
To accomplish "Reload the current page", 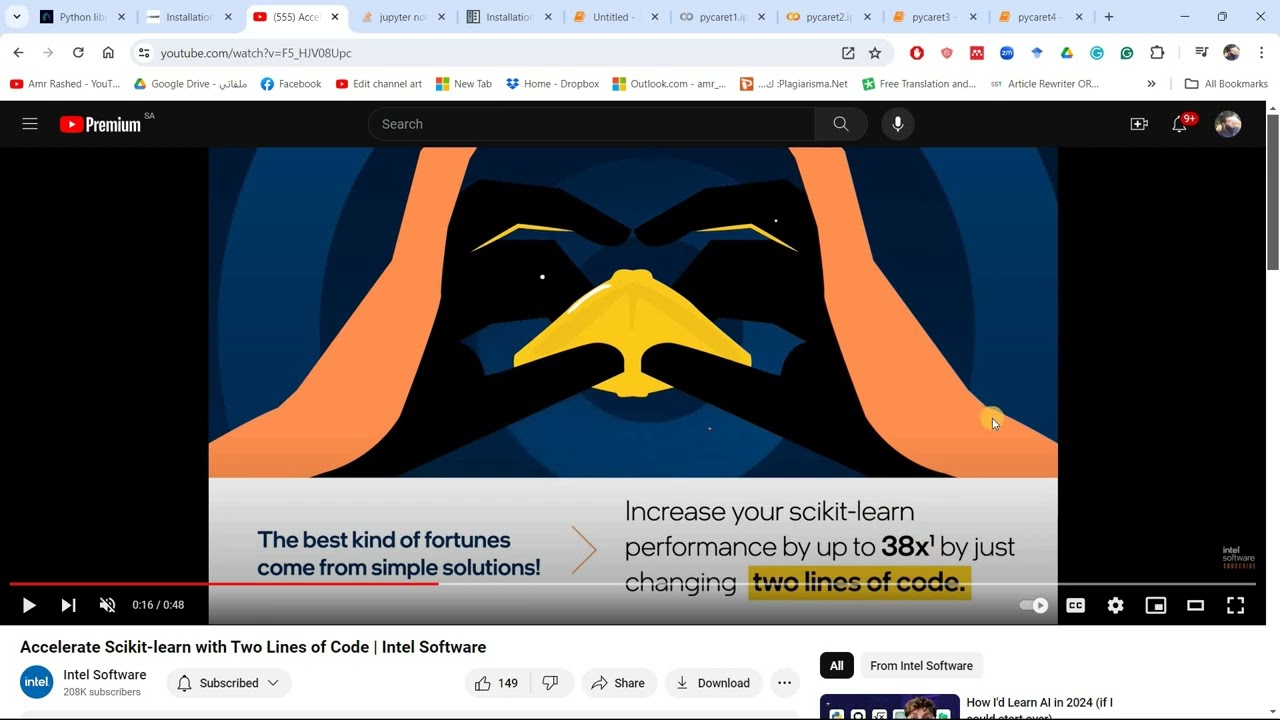I will [x=78, y=53].
